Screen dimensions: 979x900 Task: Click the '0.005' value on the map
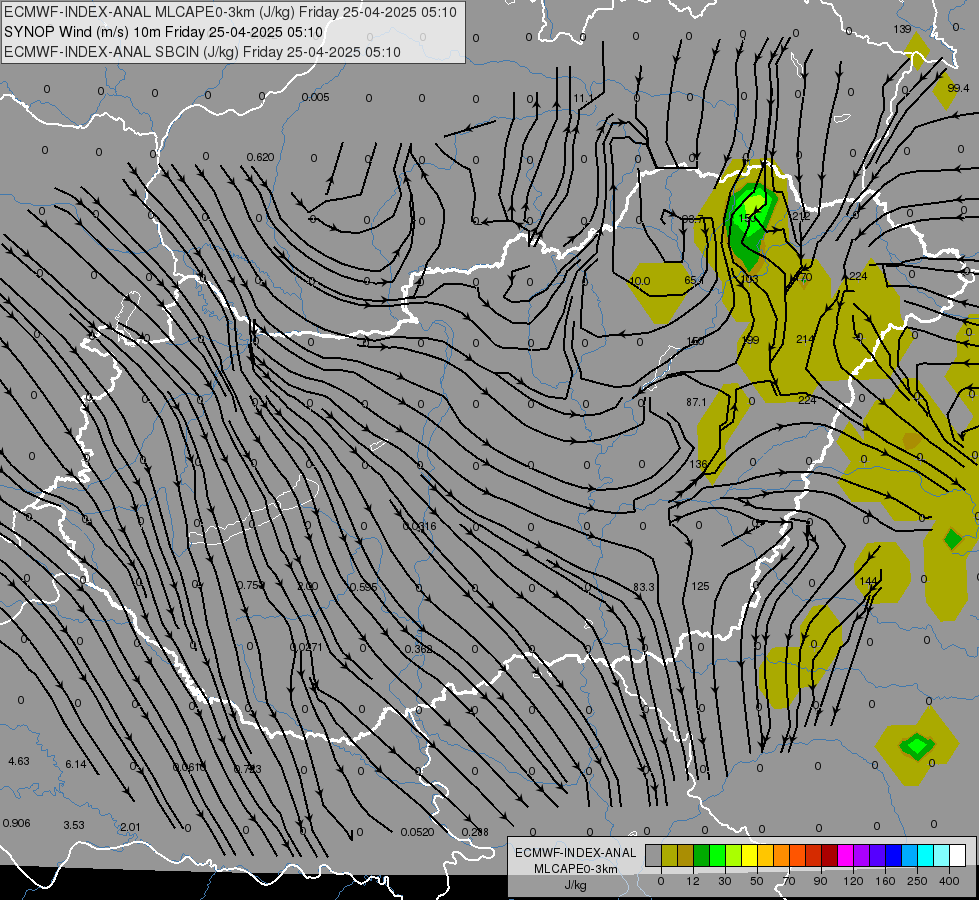click(315, 97)
